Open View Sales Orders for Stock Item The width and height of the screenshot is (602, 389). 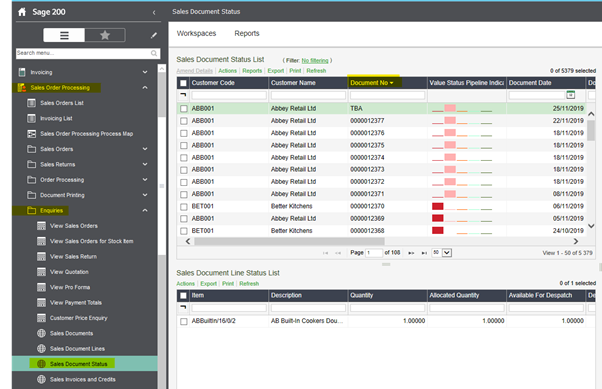91,241
